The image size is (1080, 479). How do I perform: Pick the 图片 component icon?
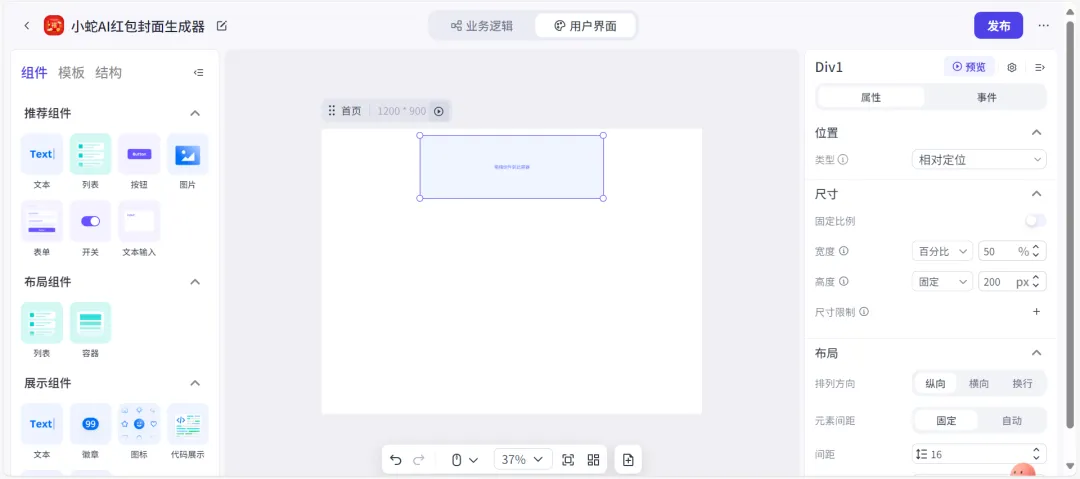187,154
